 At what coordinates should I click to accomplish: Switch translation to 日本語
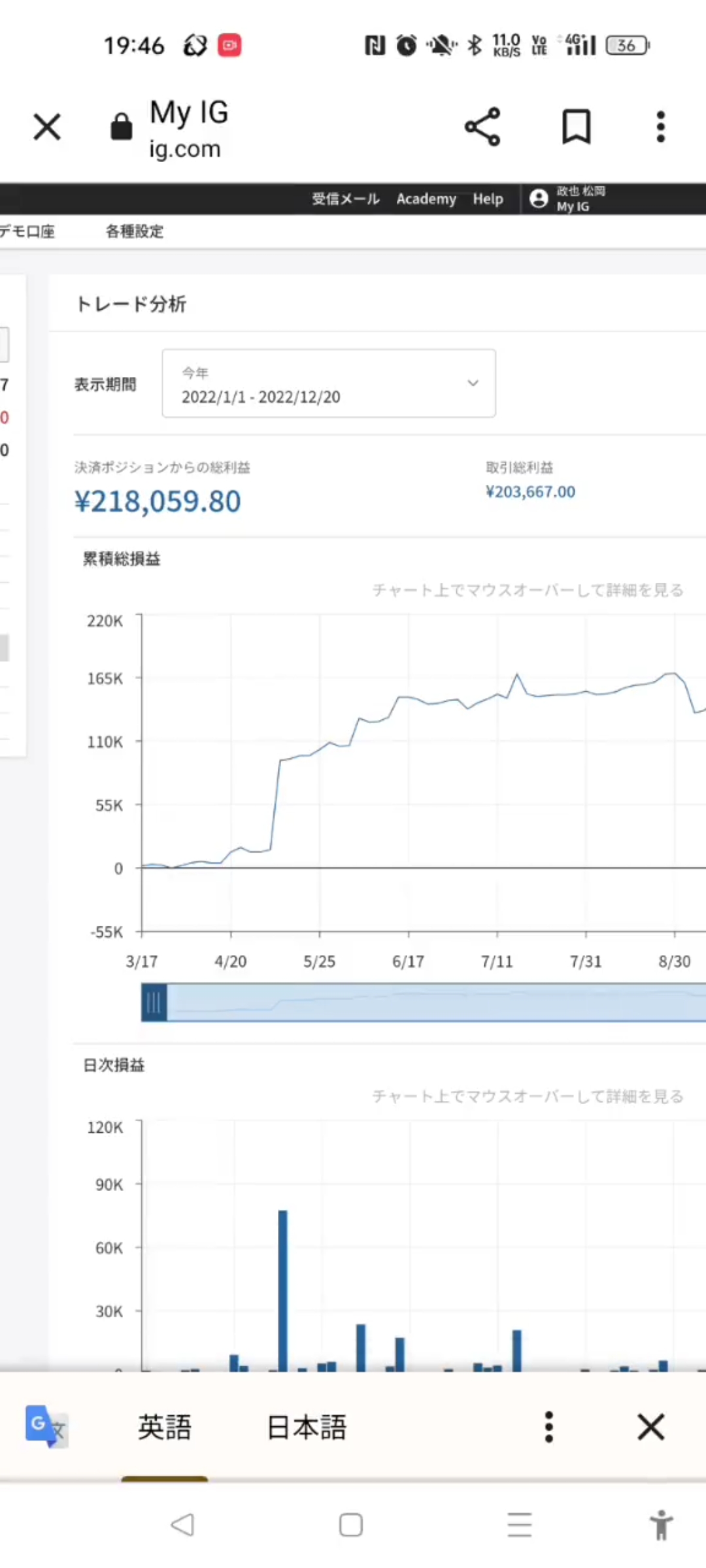(307, 1427)
